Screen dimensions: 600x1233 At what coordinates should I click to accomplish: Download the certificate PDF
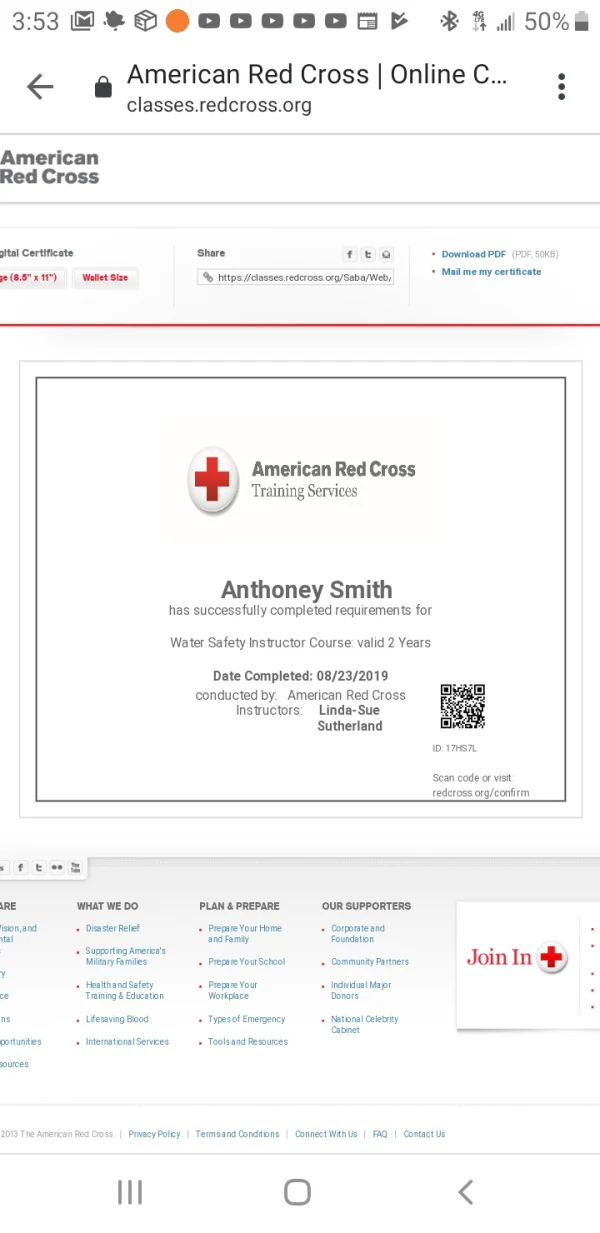474,254
